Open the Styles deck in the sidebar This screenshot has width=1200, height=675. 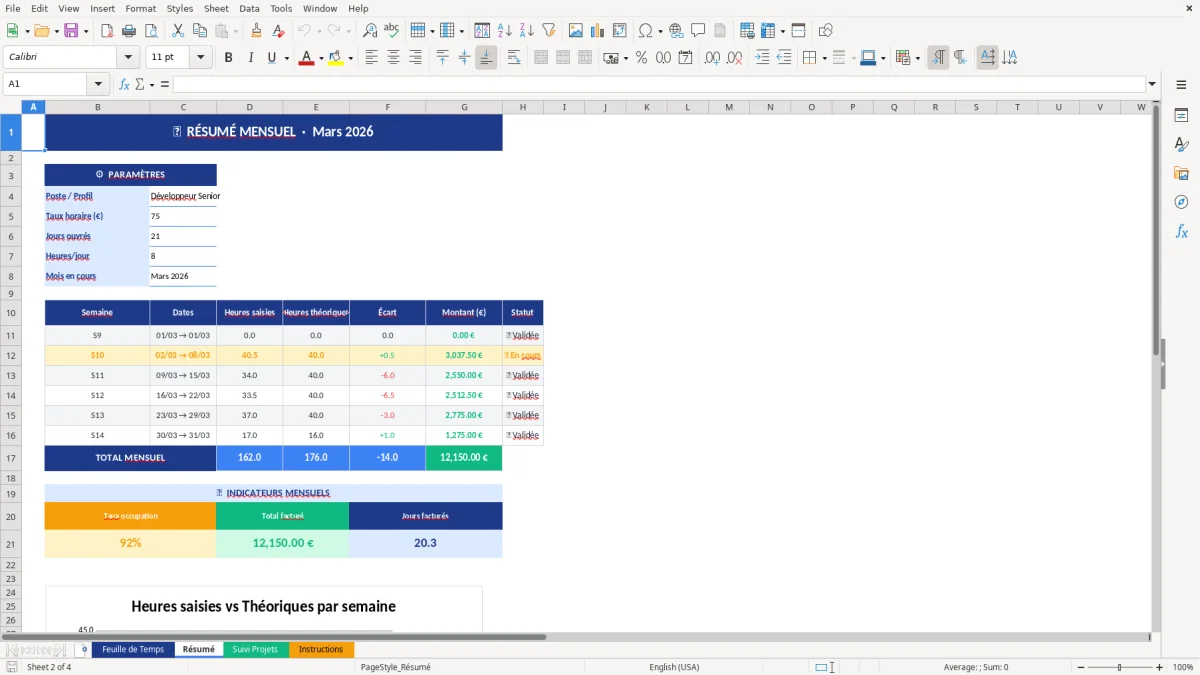[x=1181, y=146]
